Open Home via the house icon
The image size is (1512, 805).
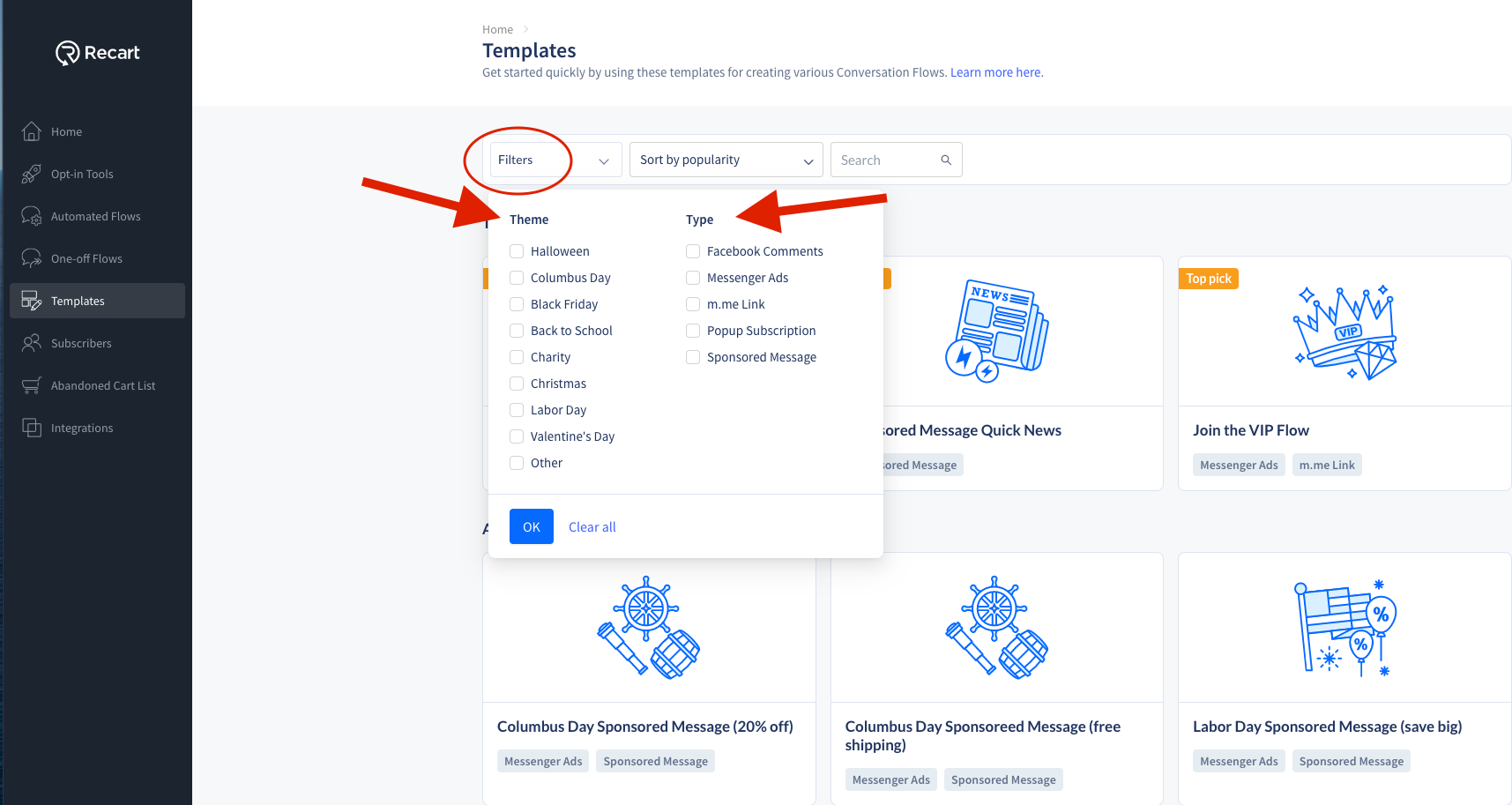tap(32, 131)
